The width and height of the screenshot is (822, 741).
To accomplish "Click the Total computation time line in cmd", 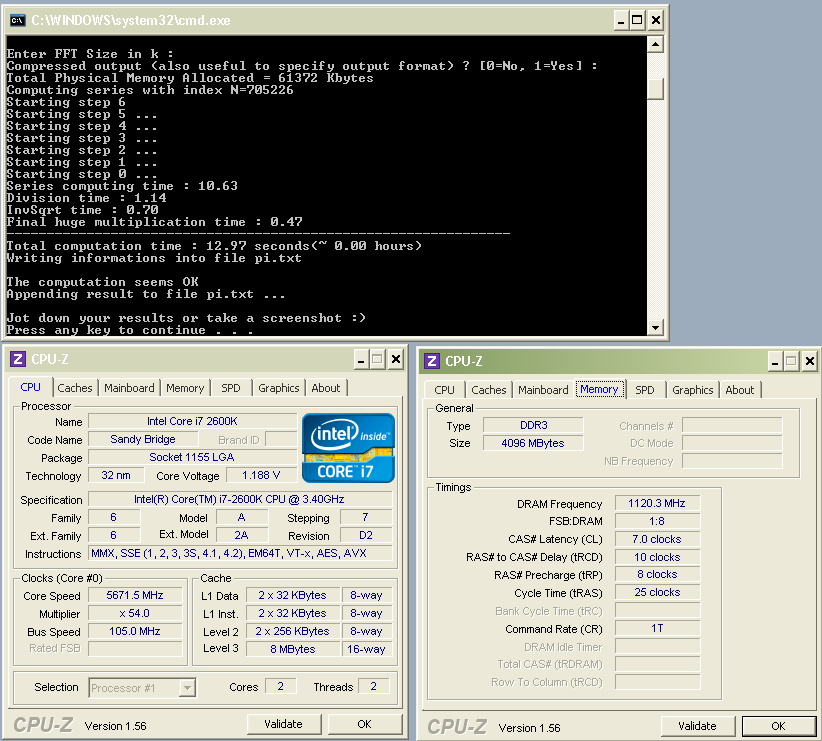I will tap(214, 246).
